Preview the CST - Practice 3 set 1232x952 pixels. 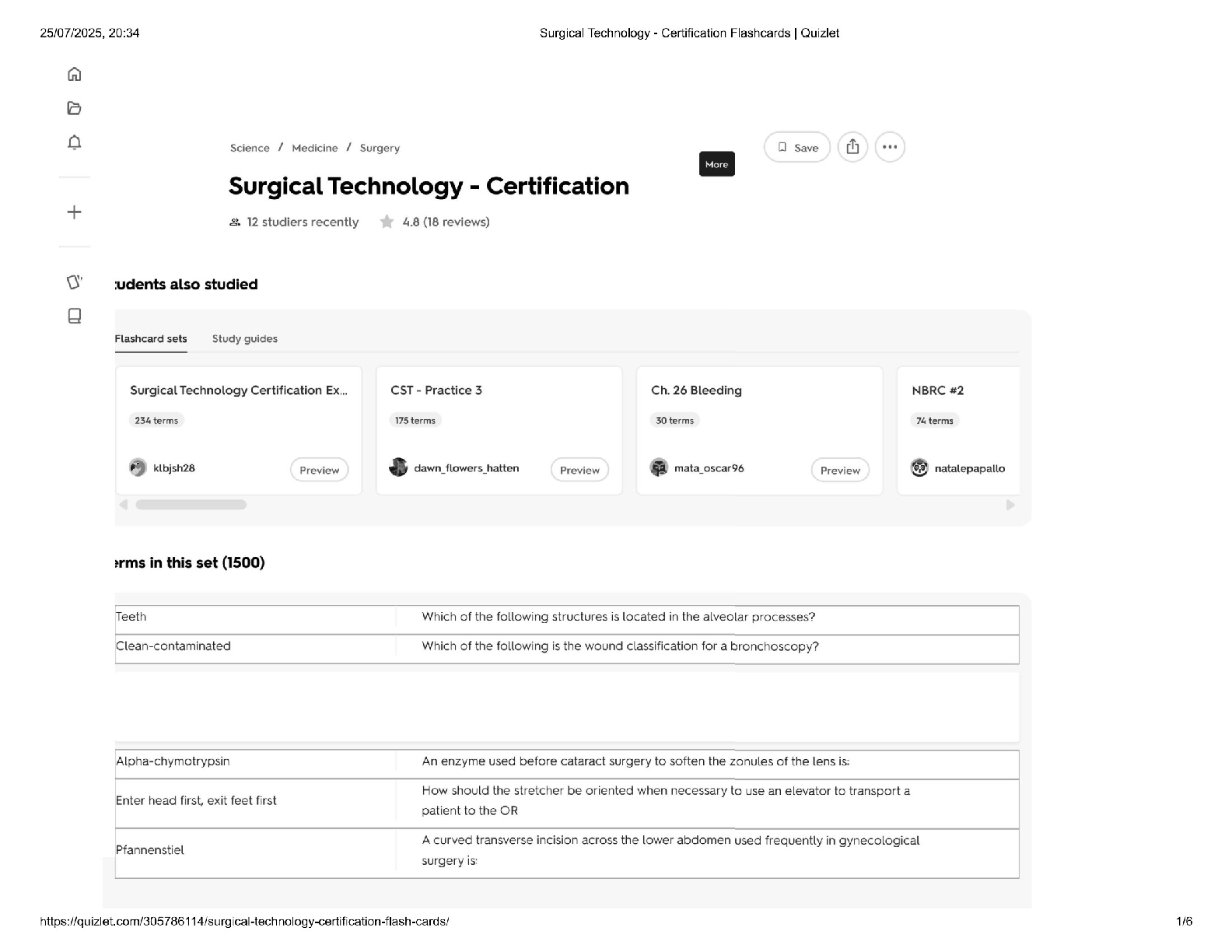coord(579,470)
